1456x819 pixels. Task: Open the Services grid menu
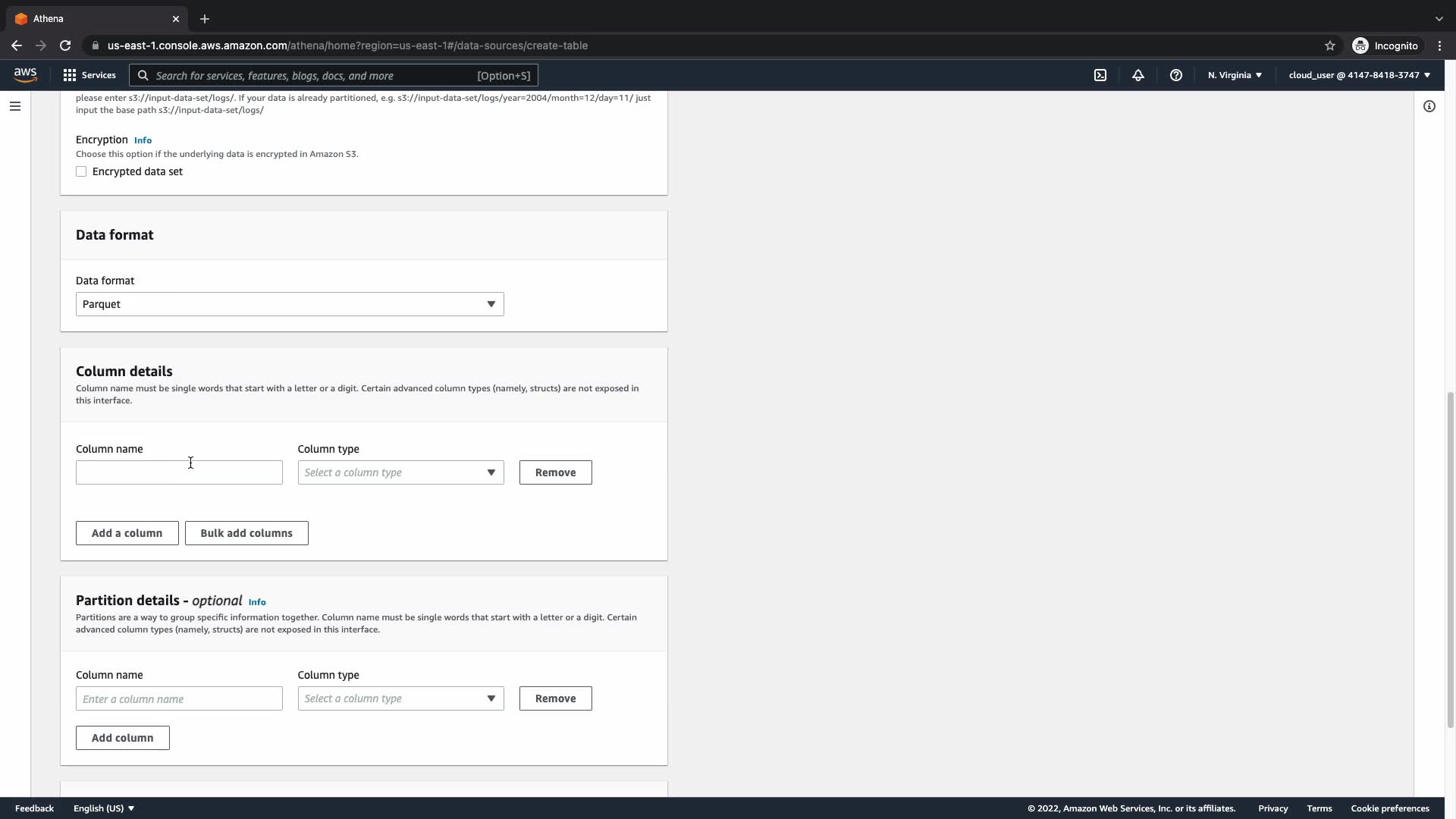pos(89,75)
